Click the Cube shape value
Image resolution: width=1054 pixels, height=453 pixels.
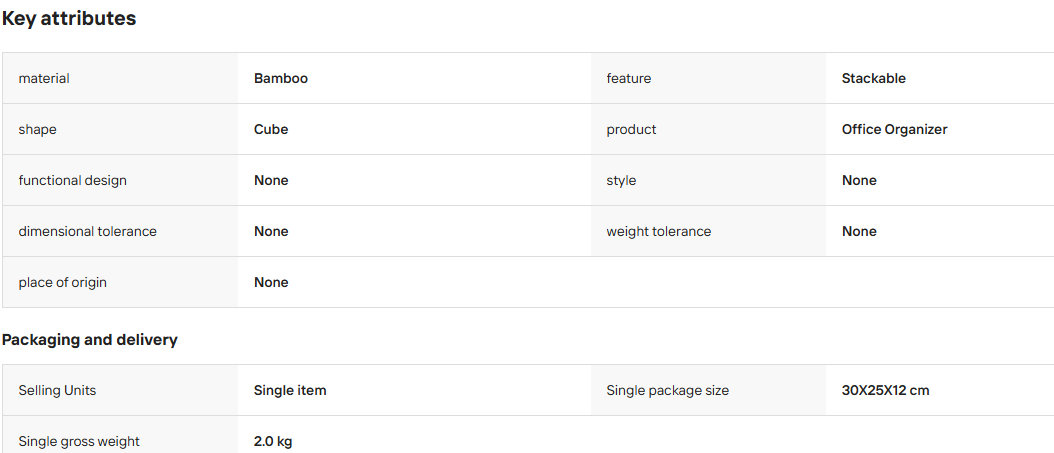[271, 130]
